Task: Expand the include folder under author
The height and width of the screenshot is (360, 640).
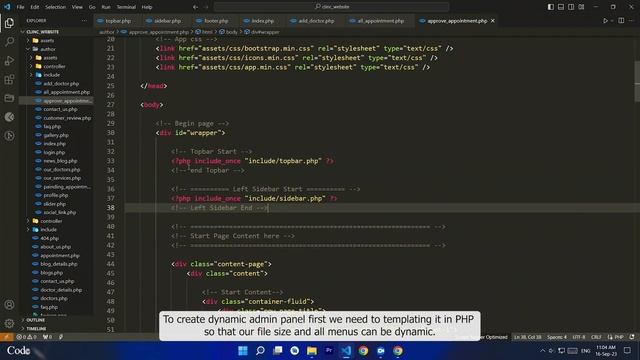Action: pyautogui.click(x=51, y=75)
